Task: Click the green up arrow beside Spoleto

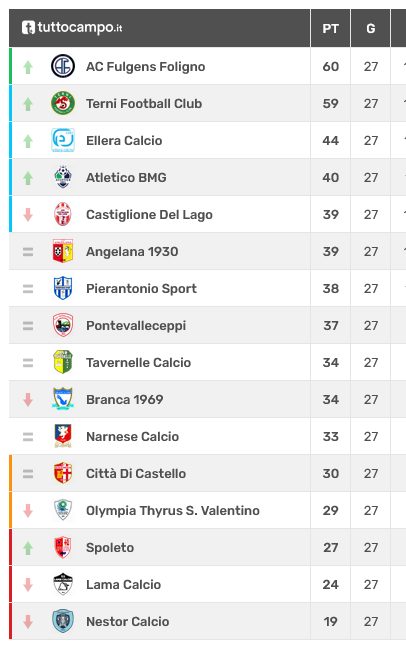Action: (x=28, y=548)
